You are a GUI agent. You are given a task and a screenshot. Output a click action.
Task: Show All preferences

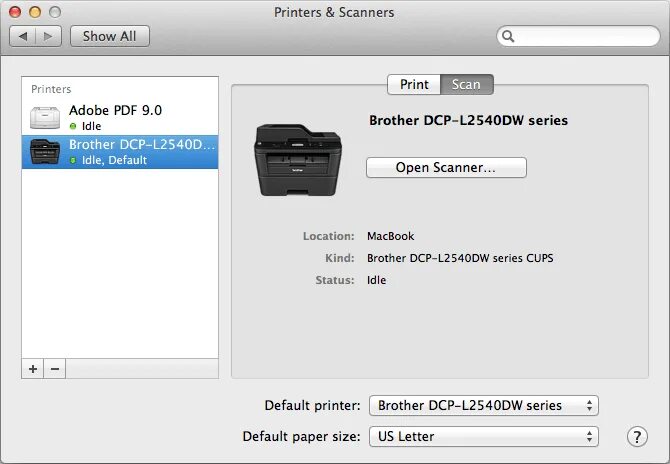[110, 36]
